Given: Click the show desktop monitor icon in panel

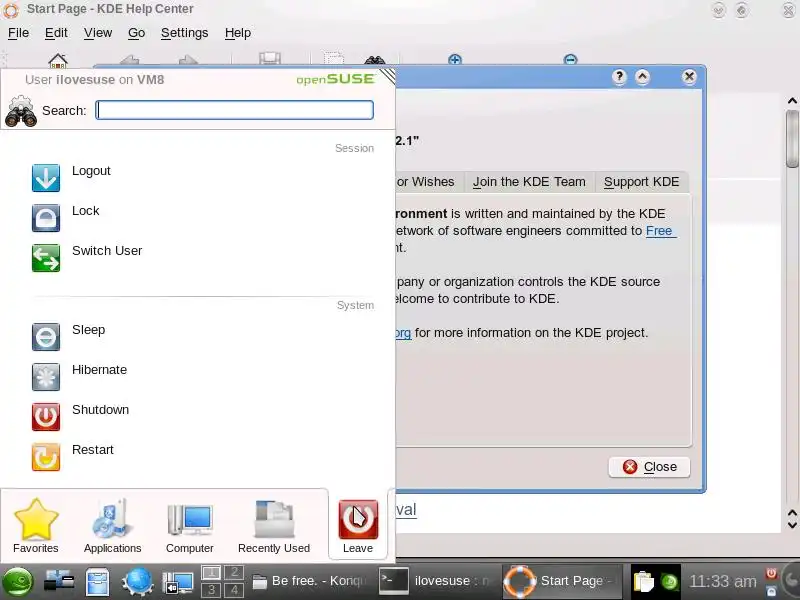Looking at the screenshot, I should coord(178,583).
